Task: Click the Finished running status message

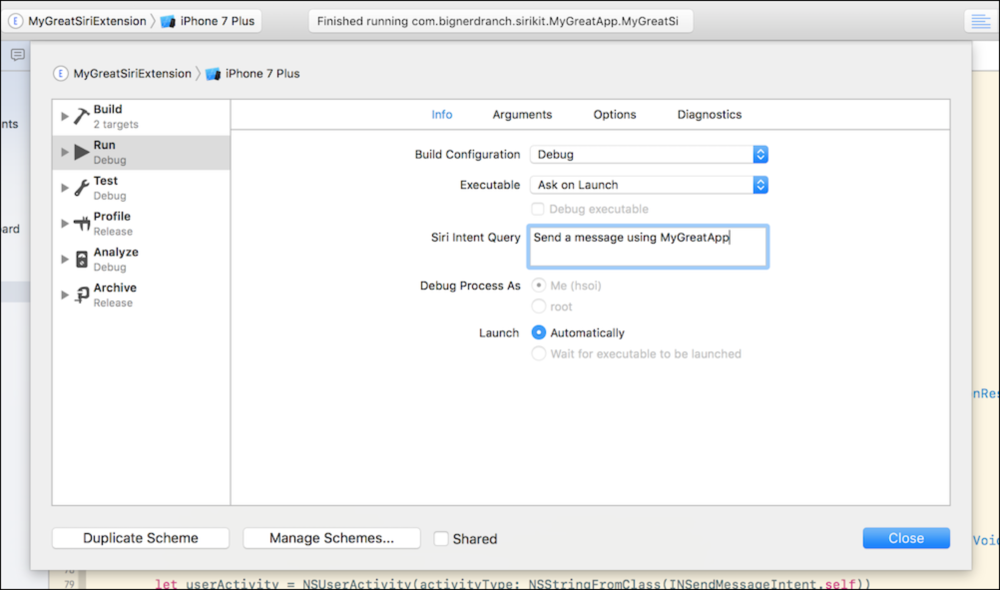Action: [497, 21]
